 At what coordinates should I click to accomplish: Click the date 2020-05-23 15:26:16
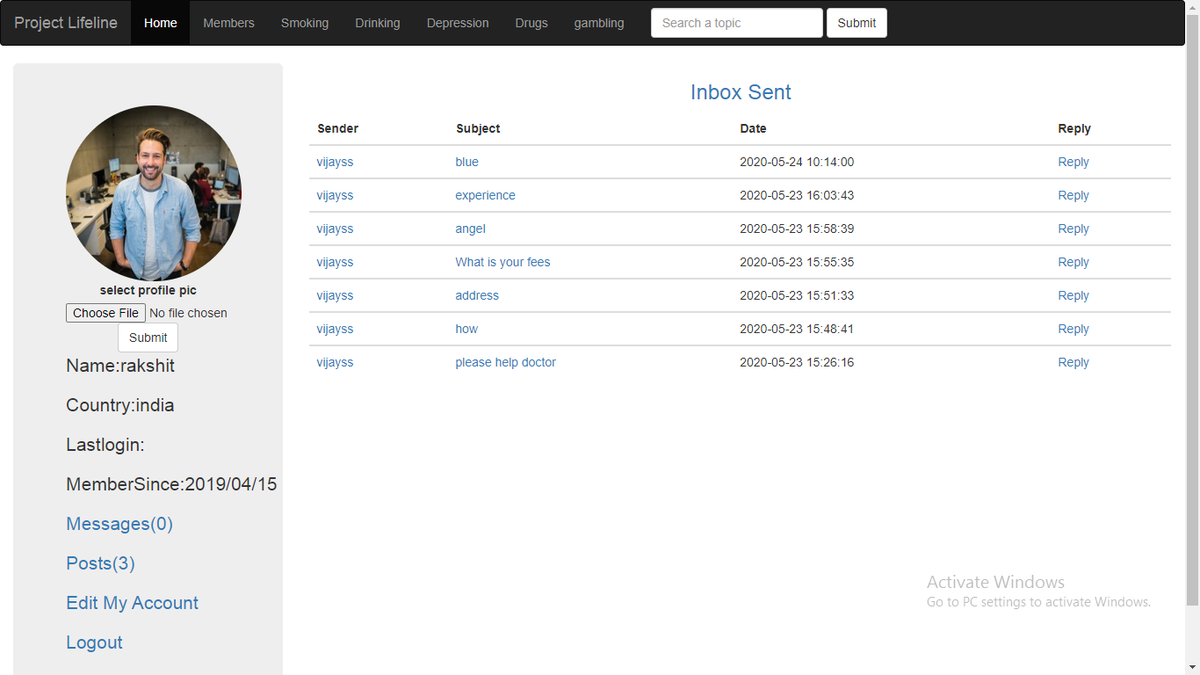(797, 363)
